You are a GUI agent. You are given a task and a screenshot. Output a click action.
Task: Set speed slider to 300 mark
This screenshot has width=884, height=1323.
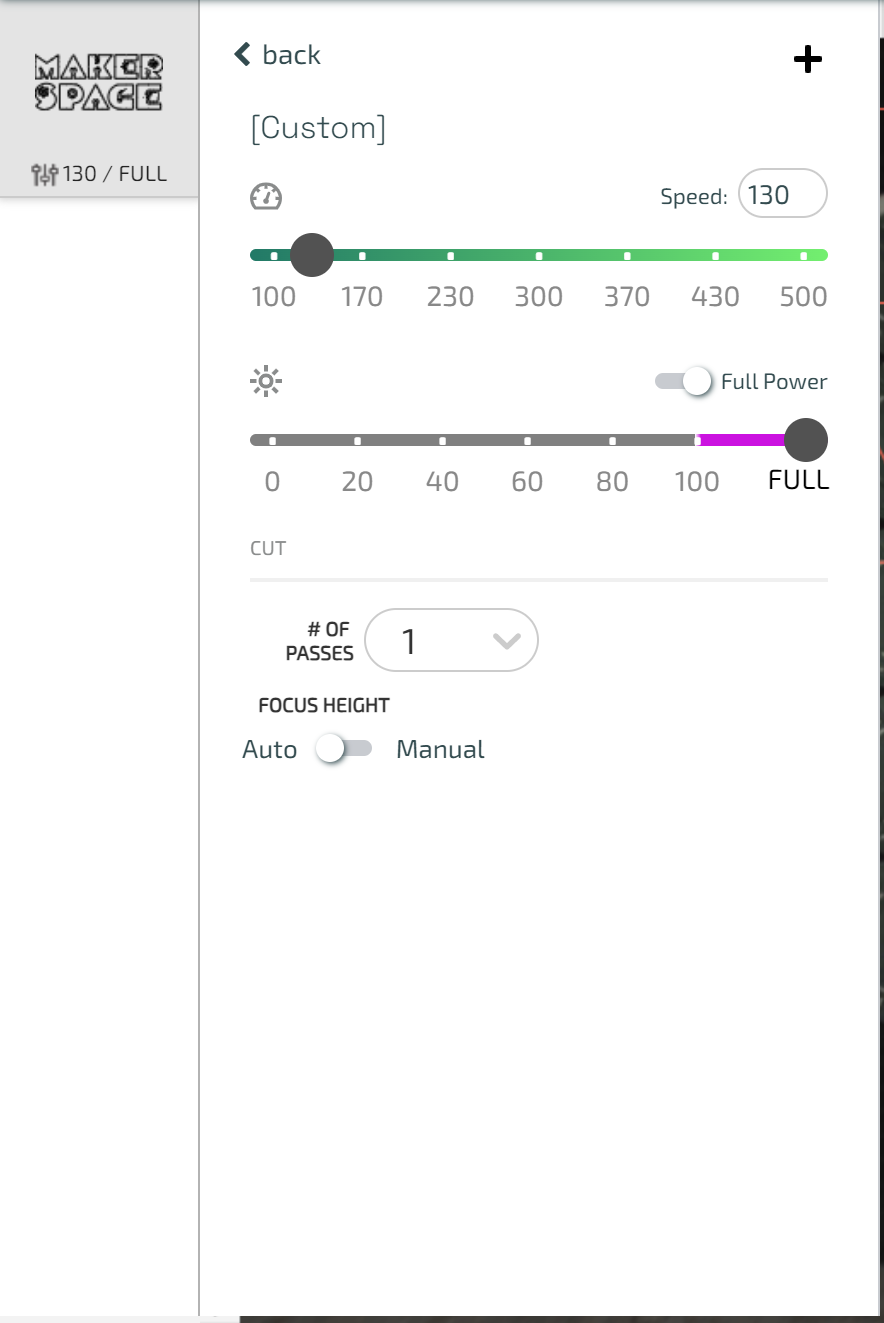tap(539, 256)
